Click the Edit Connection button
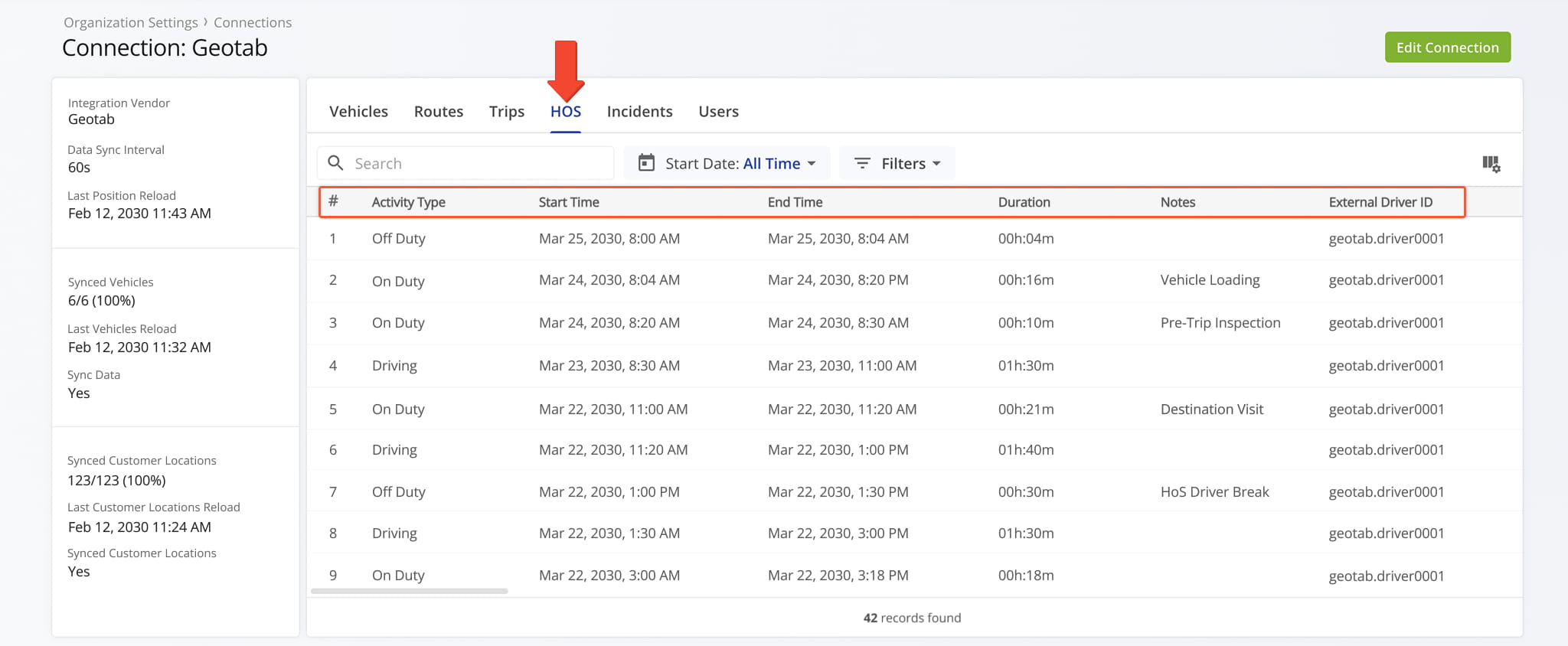 pyautogui.click(x=1447, y=47)
